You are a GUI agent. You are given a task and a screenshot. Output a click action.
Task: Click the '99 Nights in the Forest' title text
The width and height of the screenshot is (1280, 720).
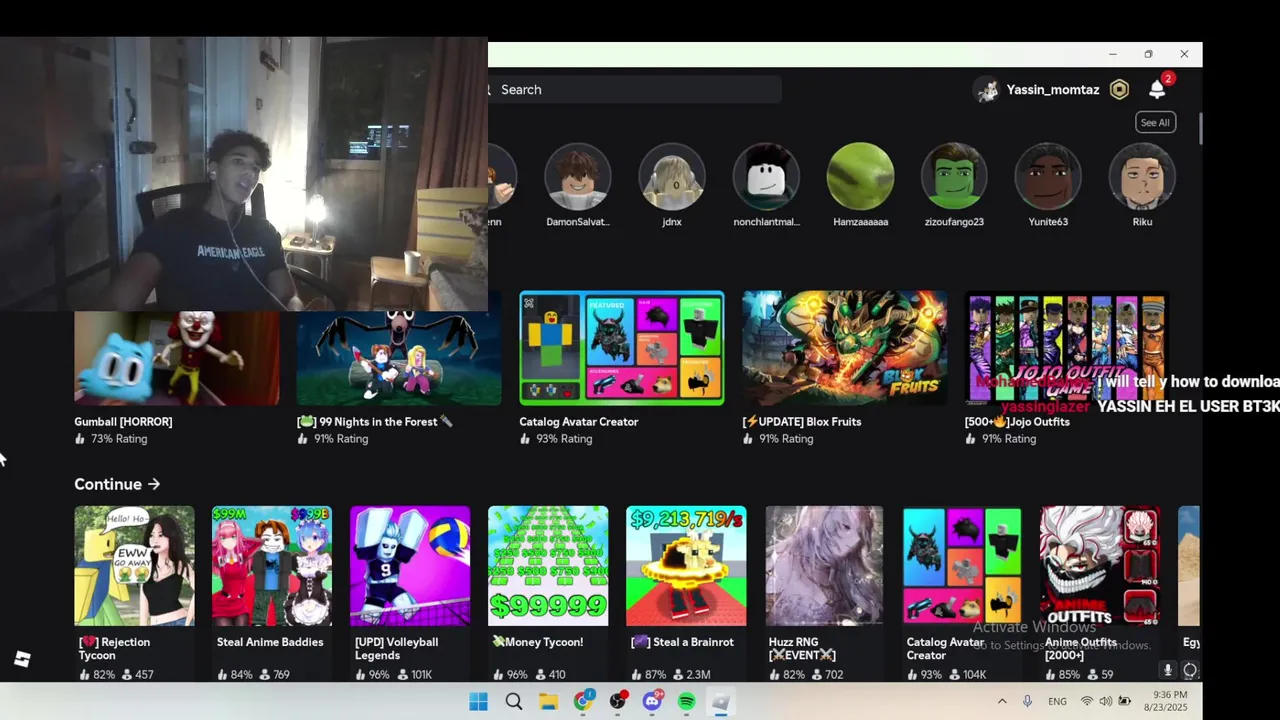(375, 422)
